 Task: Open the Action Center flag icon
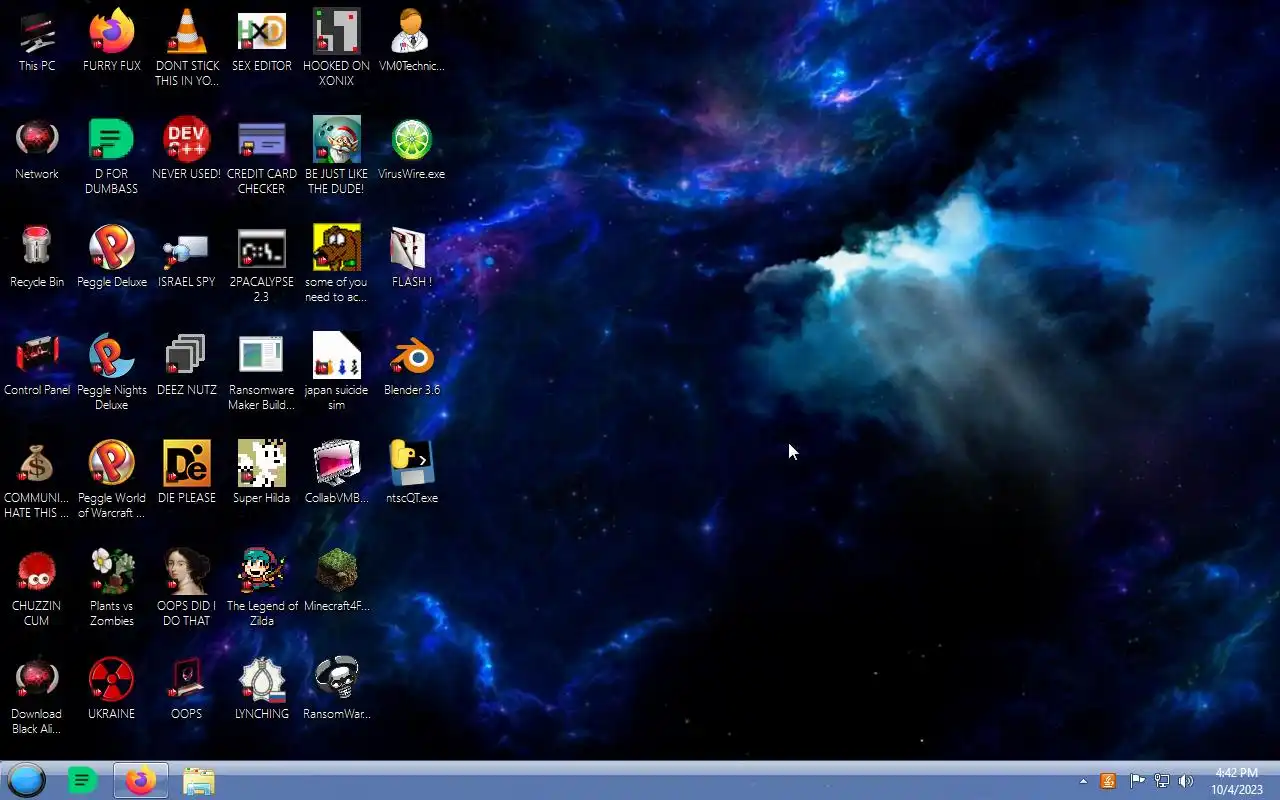click(1137, 781)
